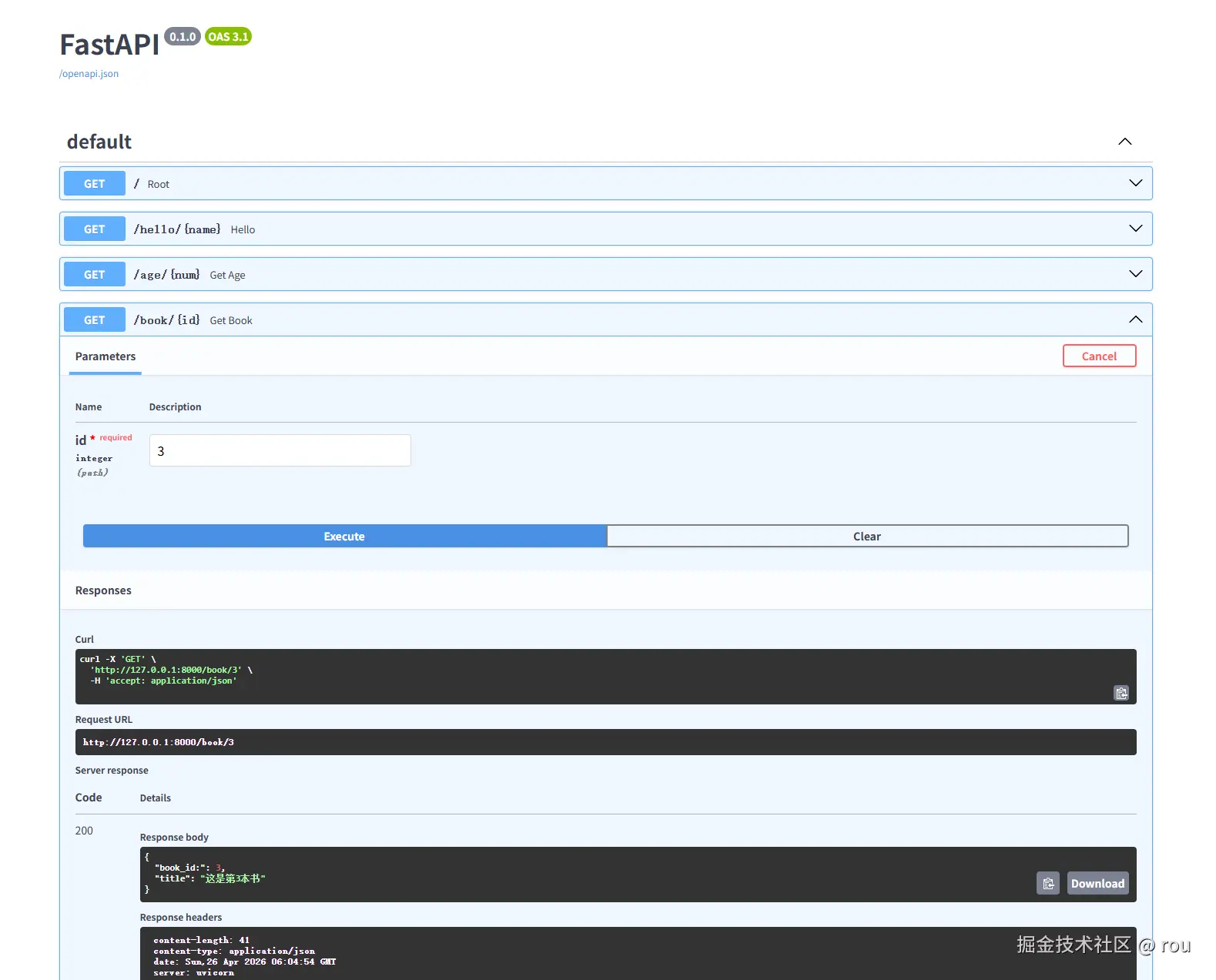Click the default section heading

[x=99, y=142]
